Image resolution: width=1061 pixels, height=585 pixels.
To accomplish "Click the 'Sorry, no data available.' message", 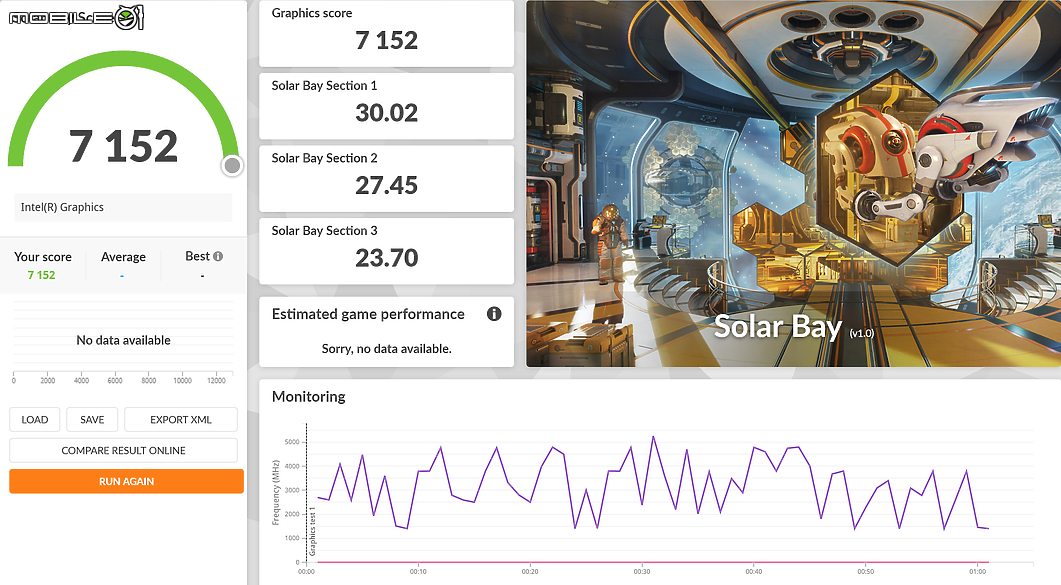I will click(386, 349).
